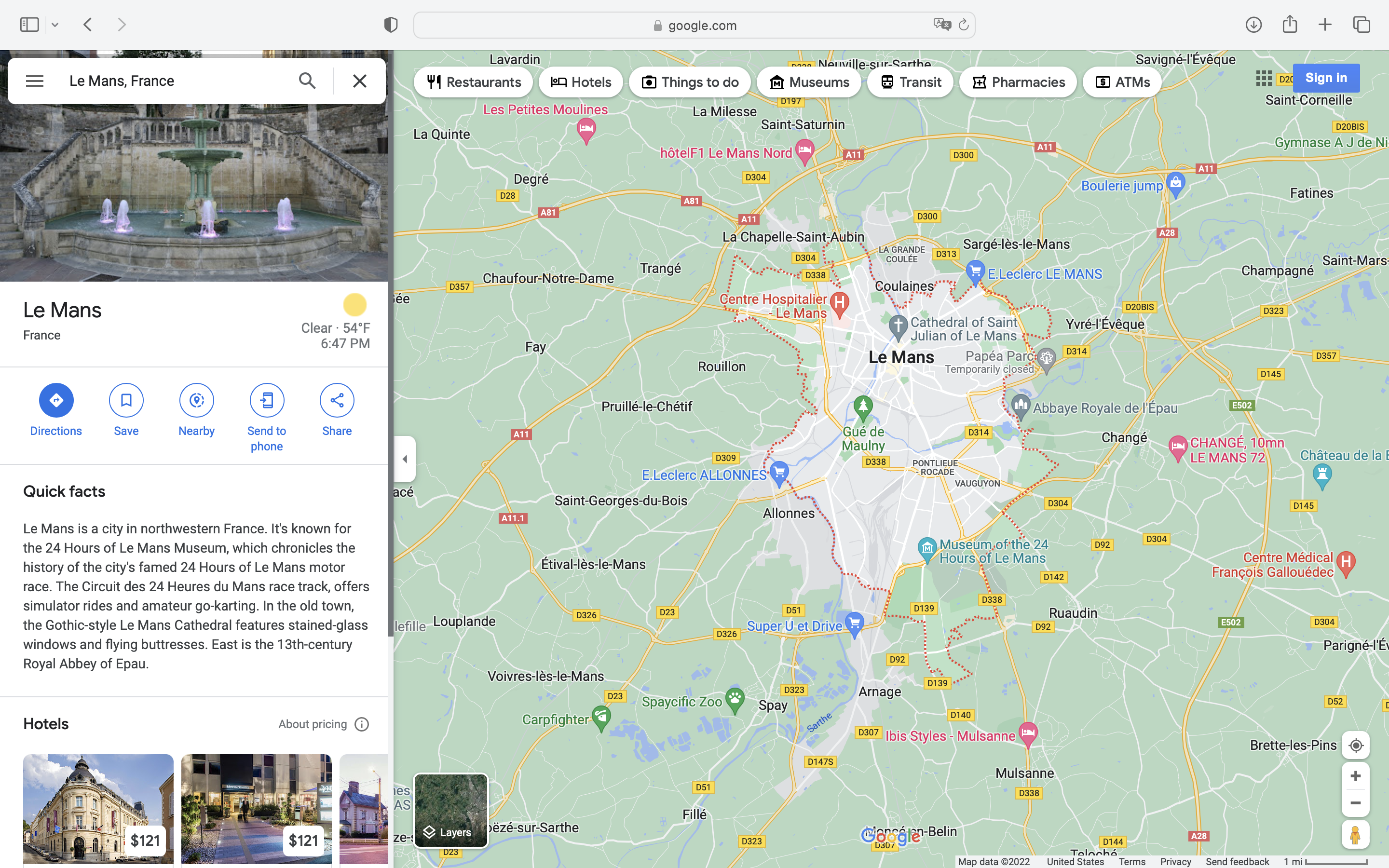Click the Nearby search icon
Image resolution: width=1389 pixels, height=868 pixels.
pyautogui.click(x=196, y=400)
